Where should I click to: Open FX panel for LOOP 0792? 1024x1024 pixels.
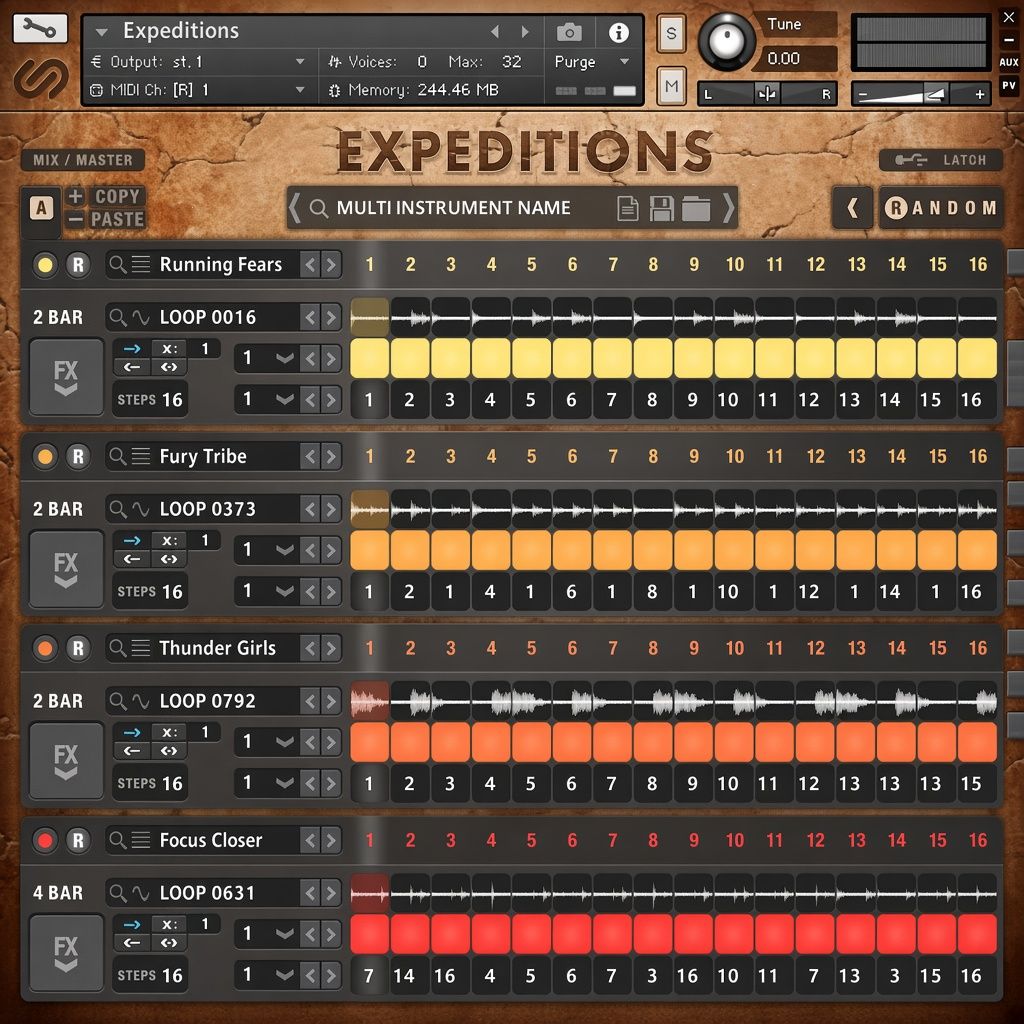click(66, 761)
